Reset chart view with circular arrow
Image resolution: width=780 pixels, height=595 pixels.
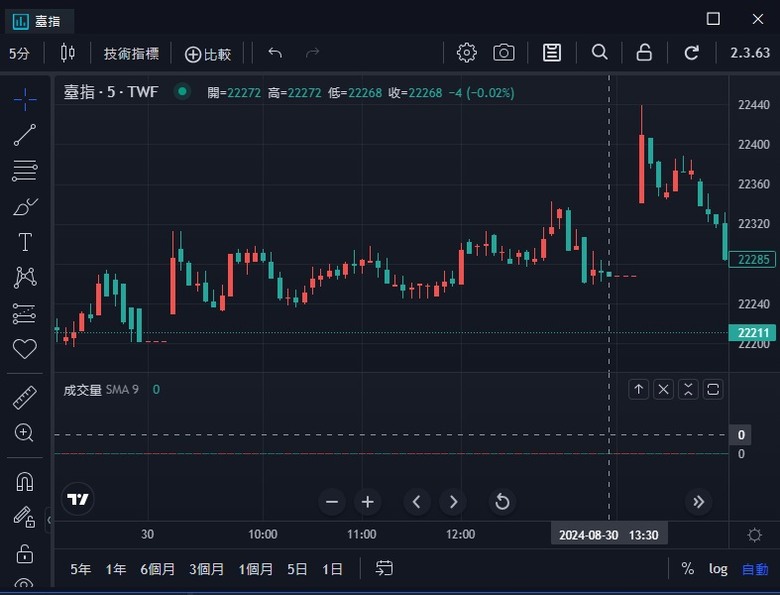click(x=502, y=501)
